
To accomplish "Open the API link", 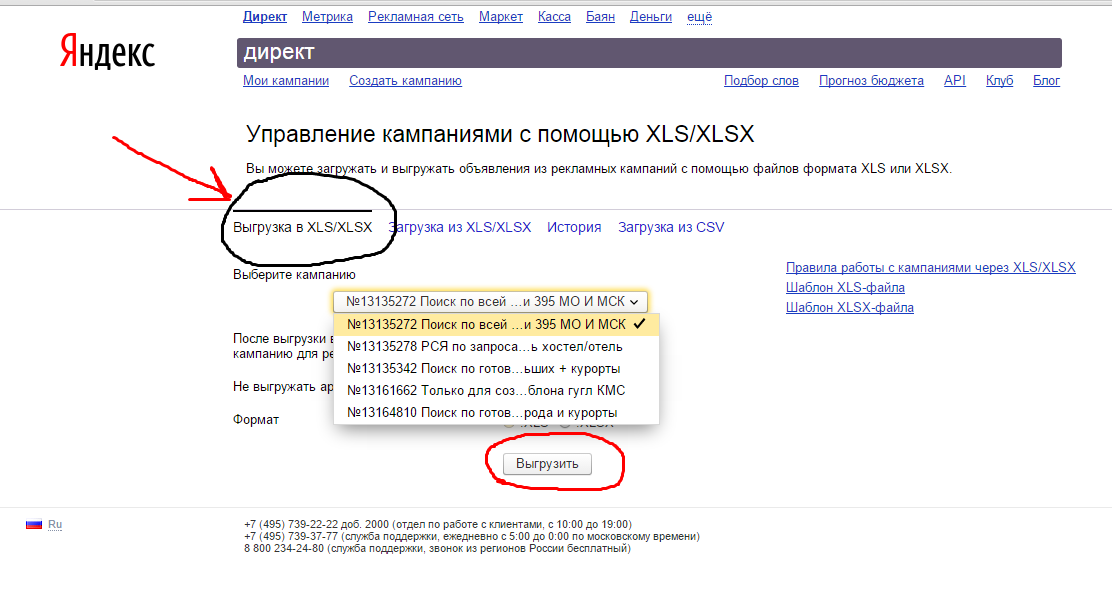I will coord(955,80).
